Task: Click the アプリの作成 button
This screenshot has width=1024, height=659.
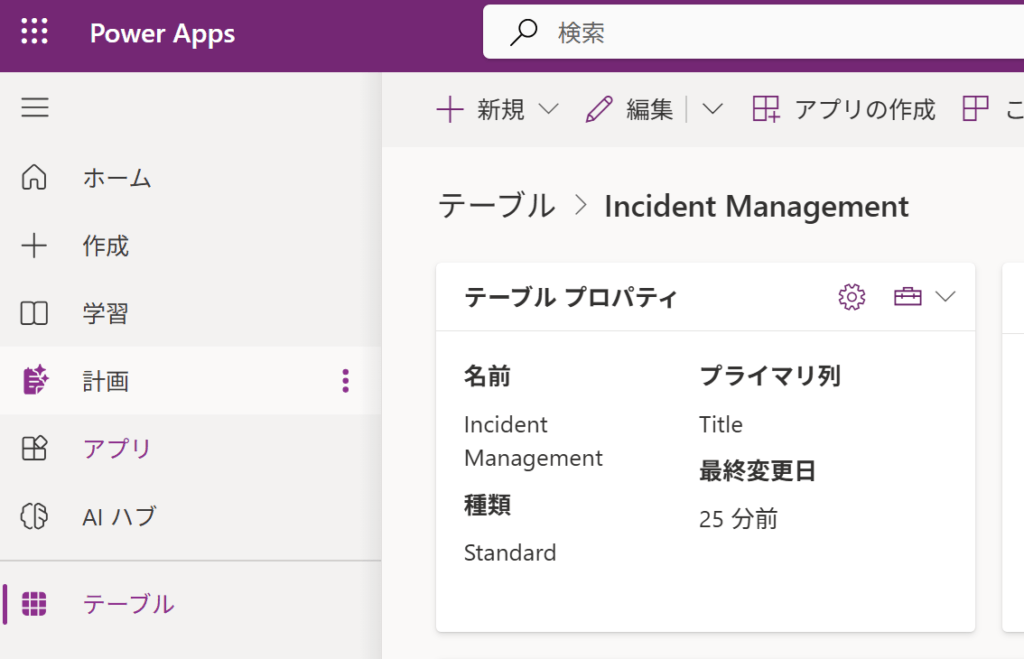Action: pyautogui.click(x=844, y=110)
